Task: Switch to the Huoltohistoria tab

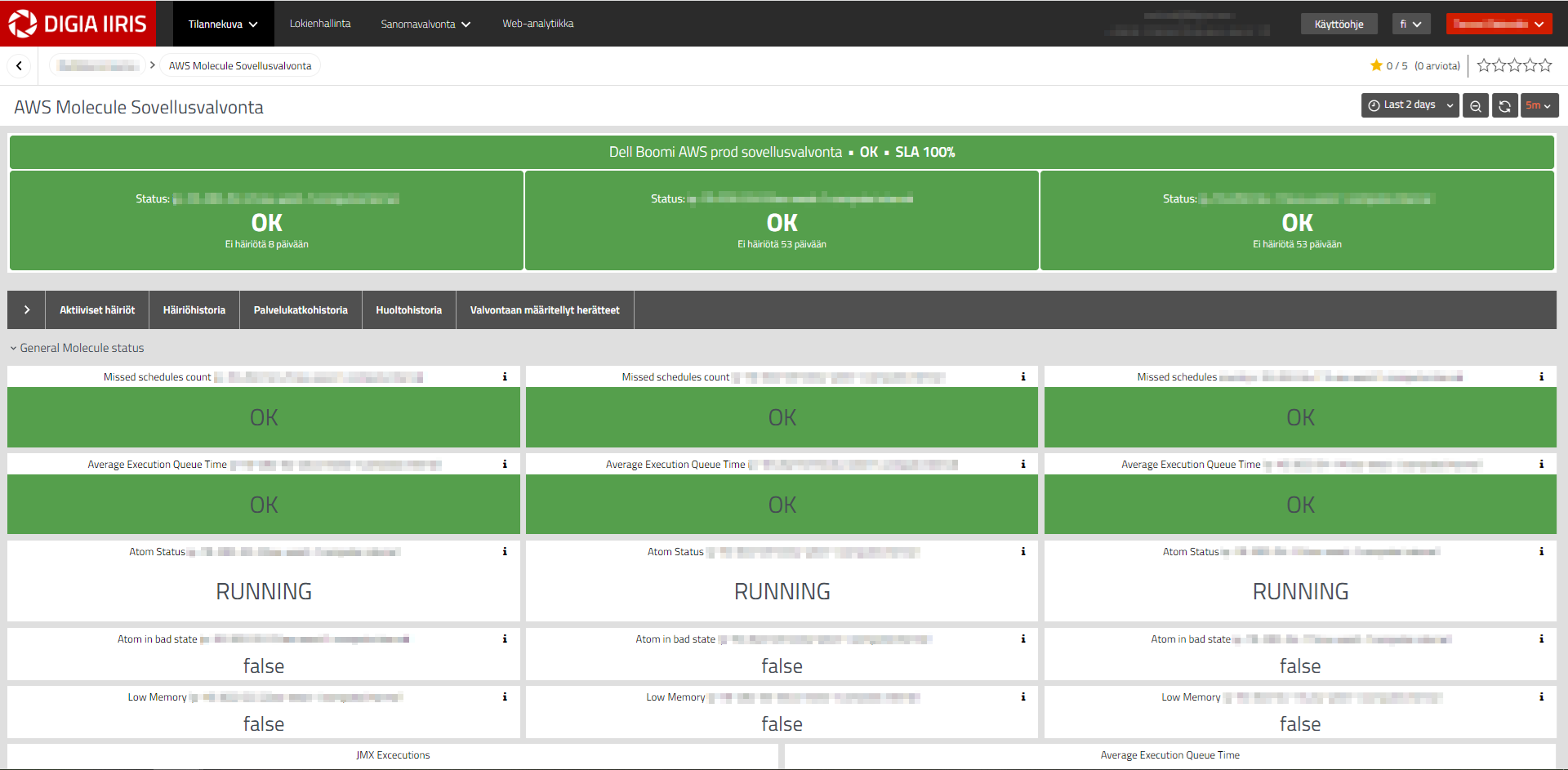Action: (x=409, y=309)
